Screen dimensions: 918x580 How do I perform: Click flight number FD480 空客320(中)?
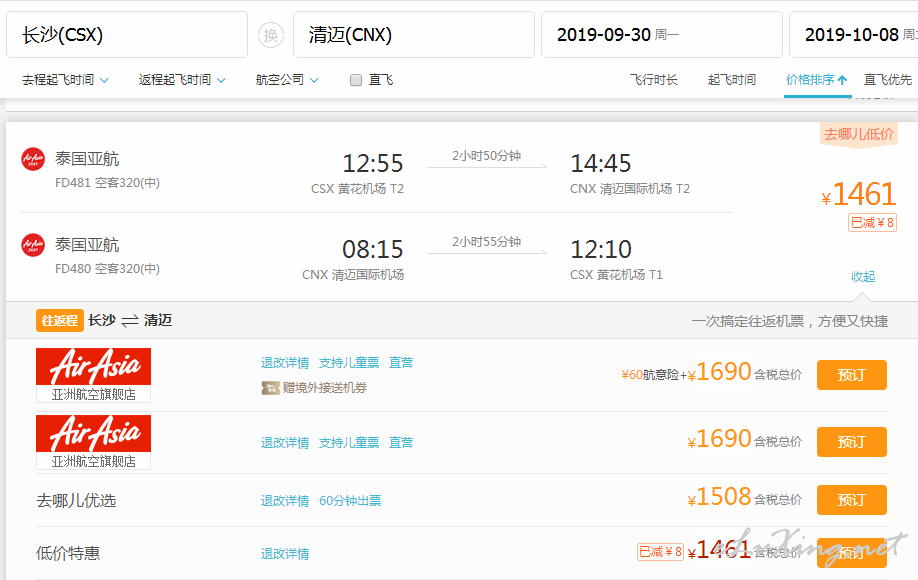(x=107, y=269)
